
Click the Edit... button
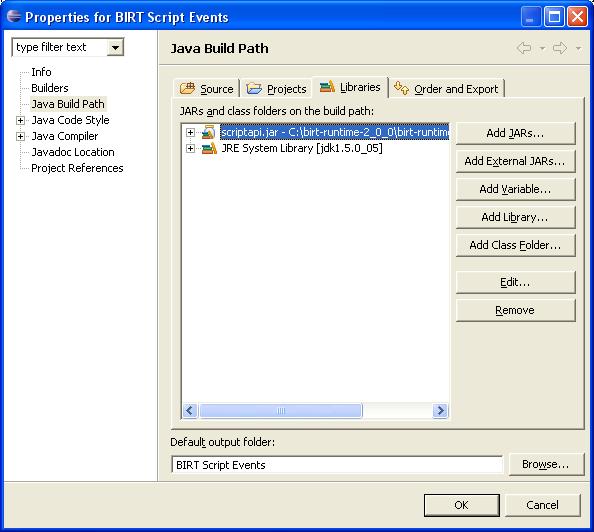pyautogui.click(x=516, y=283)
